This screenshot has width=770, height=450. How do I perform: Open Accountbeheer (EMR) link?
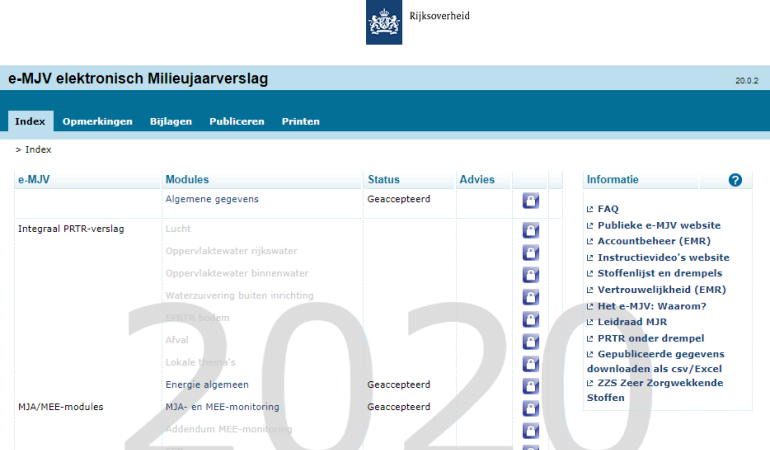pyautogui.click(x=654, y=241)
